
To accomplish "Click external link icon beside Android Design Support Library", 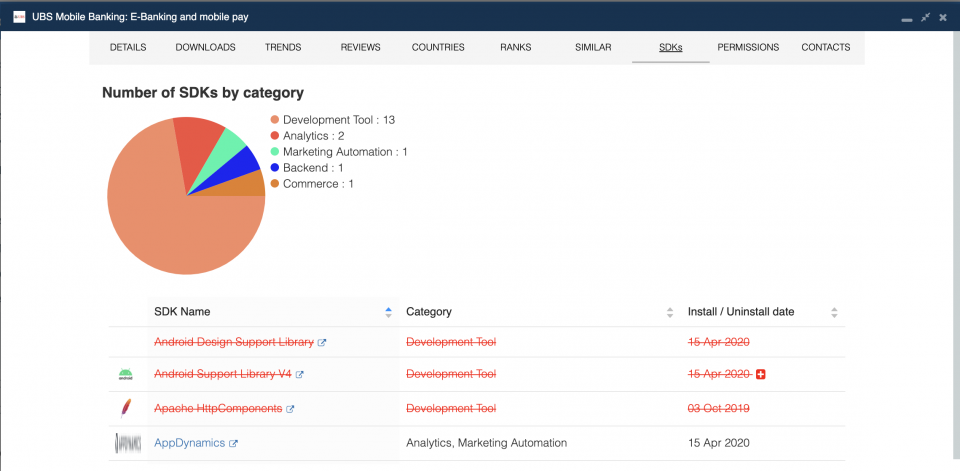I will [x=322, y=343].
